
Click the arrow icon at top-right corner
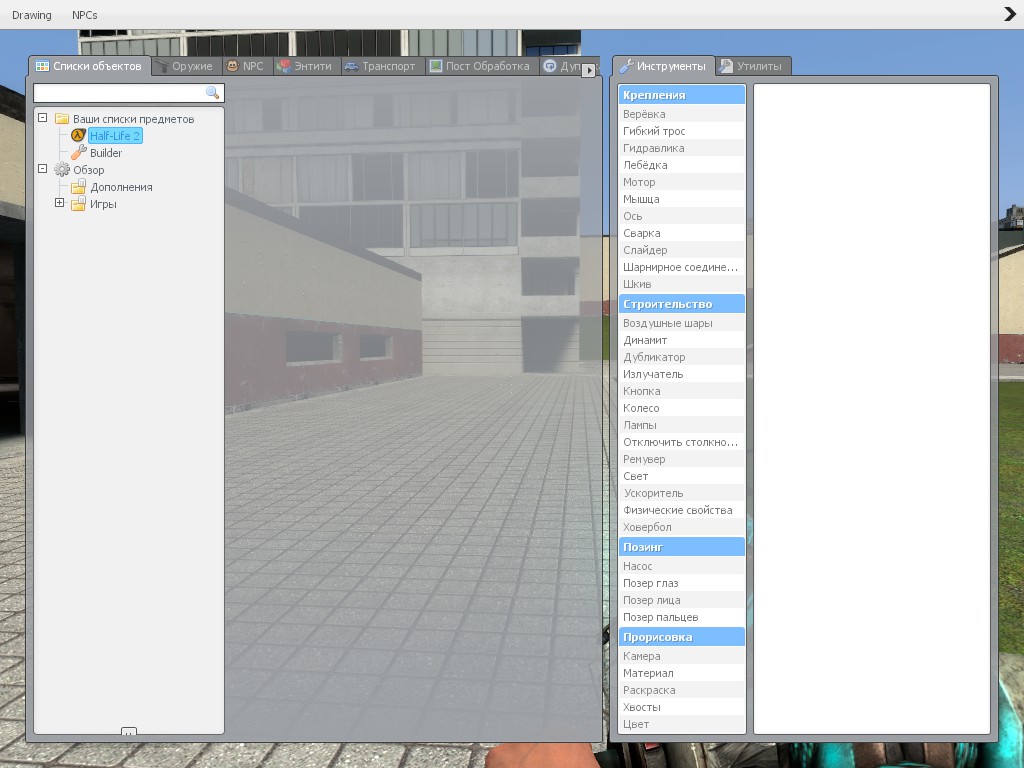[x=1010, y=14]
